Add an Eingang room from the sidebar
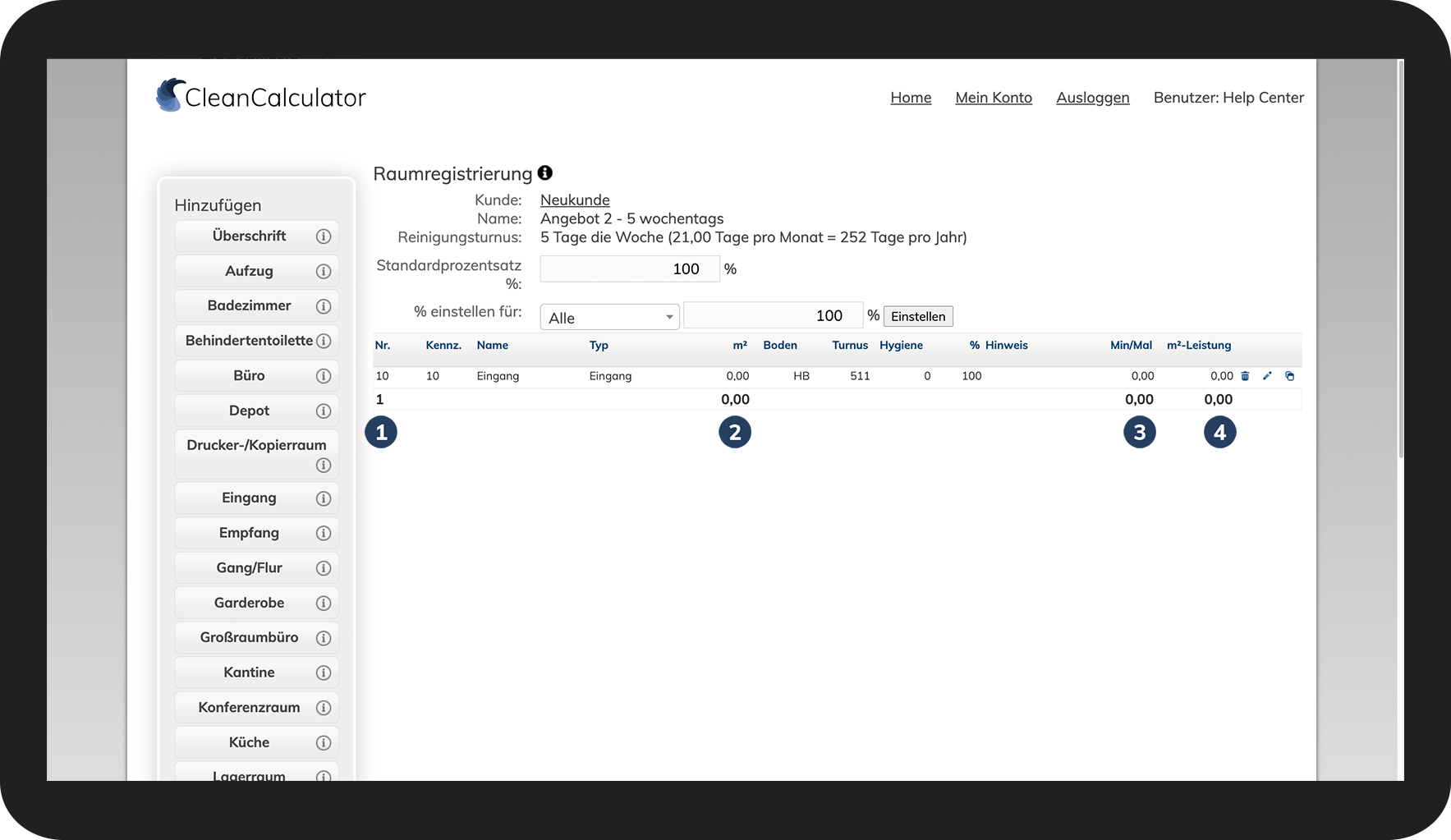The height and width of the screenshot is (840, 1451). click(x=249, y=498)
